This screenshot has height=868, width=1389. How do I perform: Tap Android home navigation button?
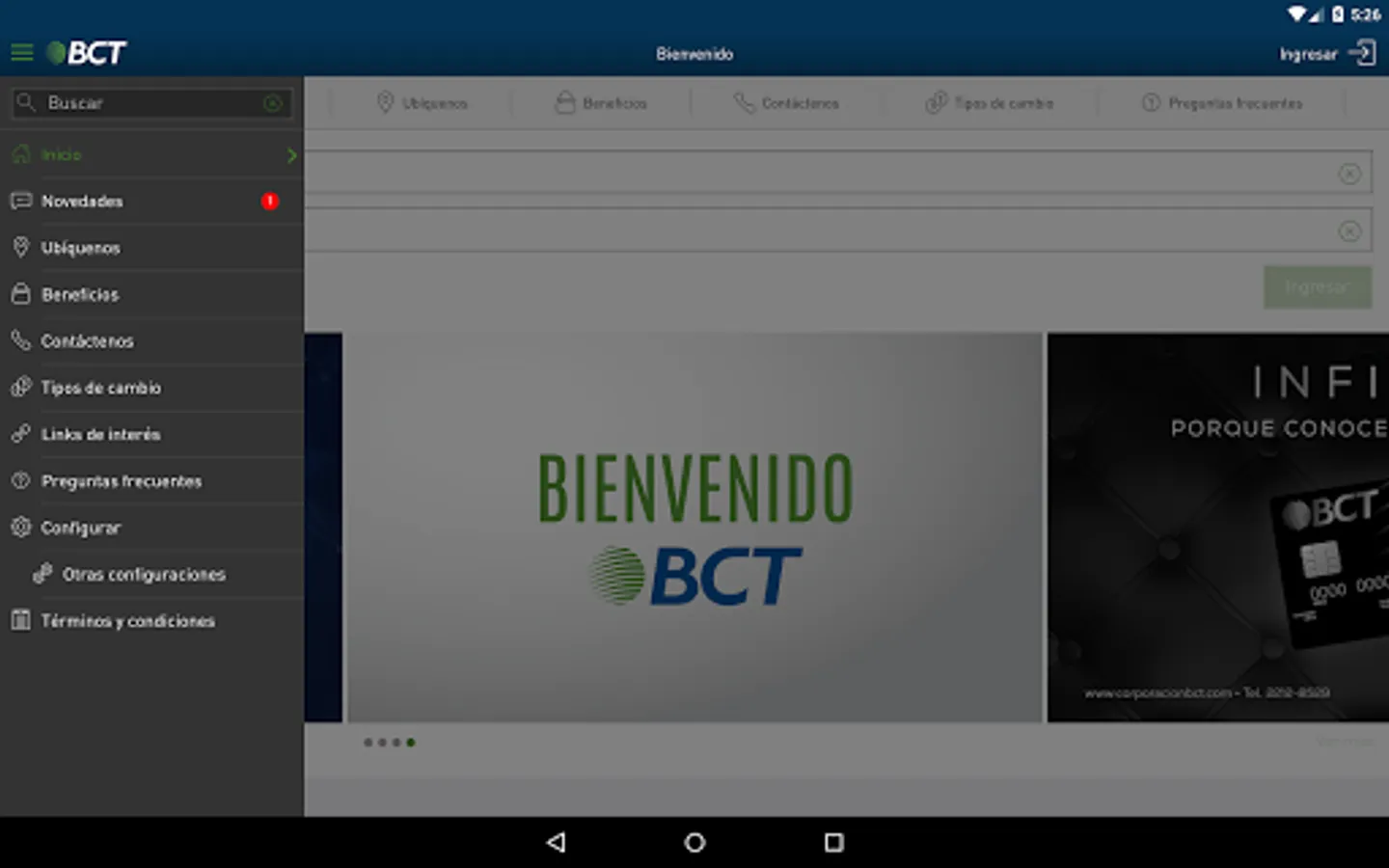coord(694,842)
